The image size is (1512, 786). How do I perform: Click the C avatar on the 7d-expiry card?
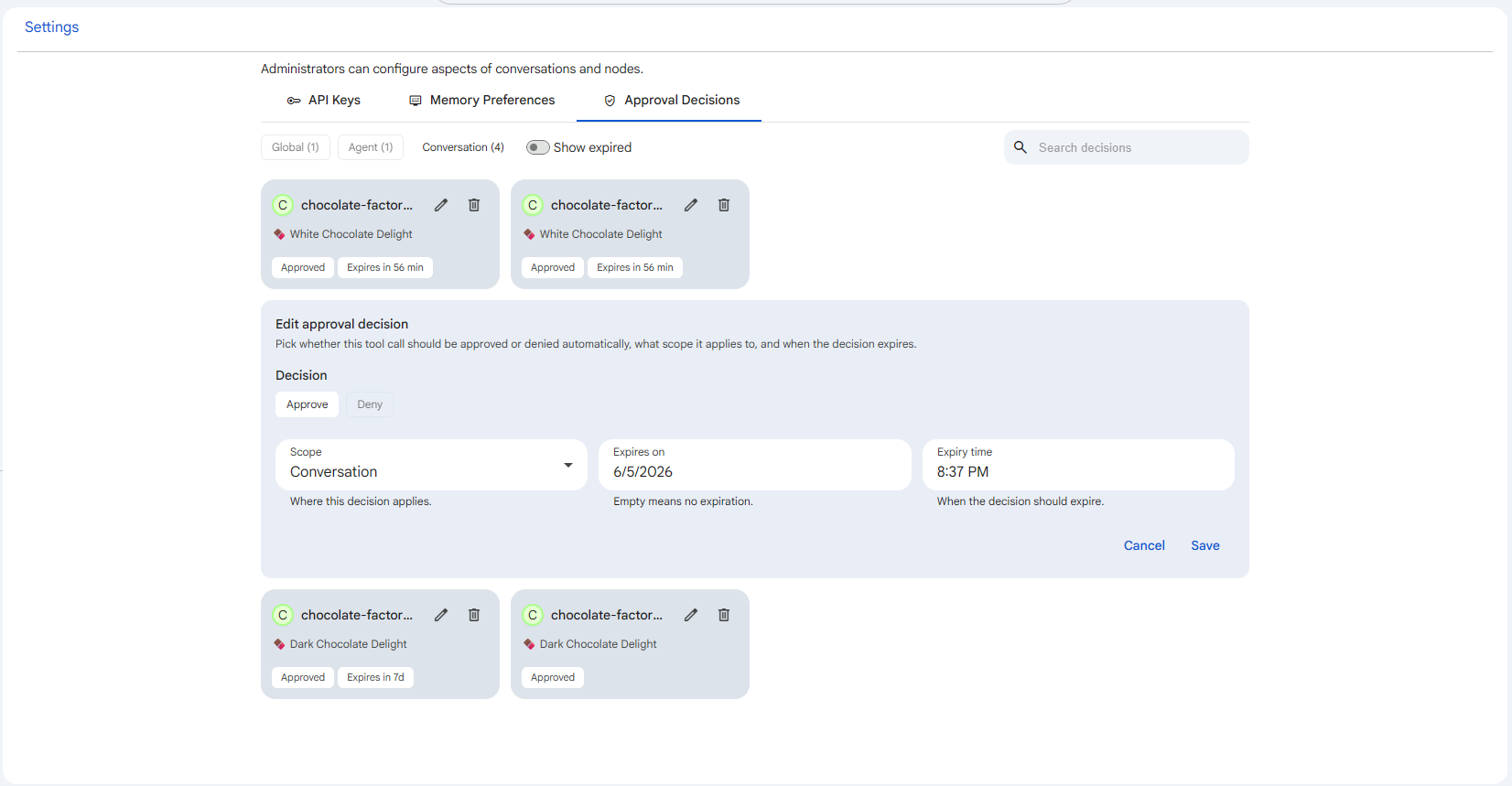283,615
